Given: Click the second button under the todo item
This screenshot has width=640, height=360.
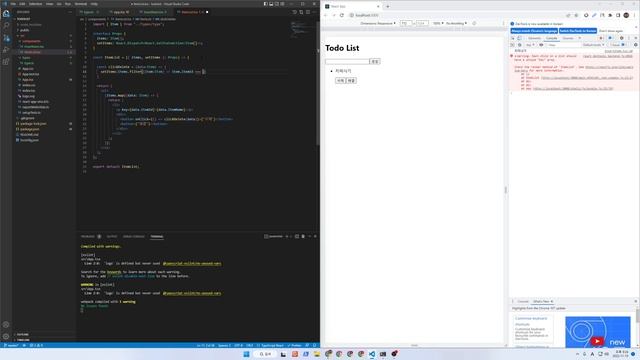Looking at the screenshot, I should coord(351,80).
